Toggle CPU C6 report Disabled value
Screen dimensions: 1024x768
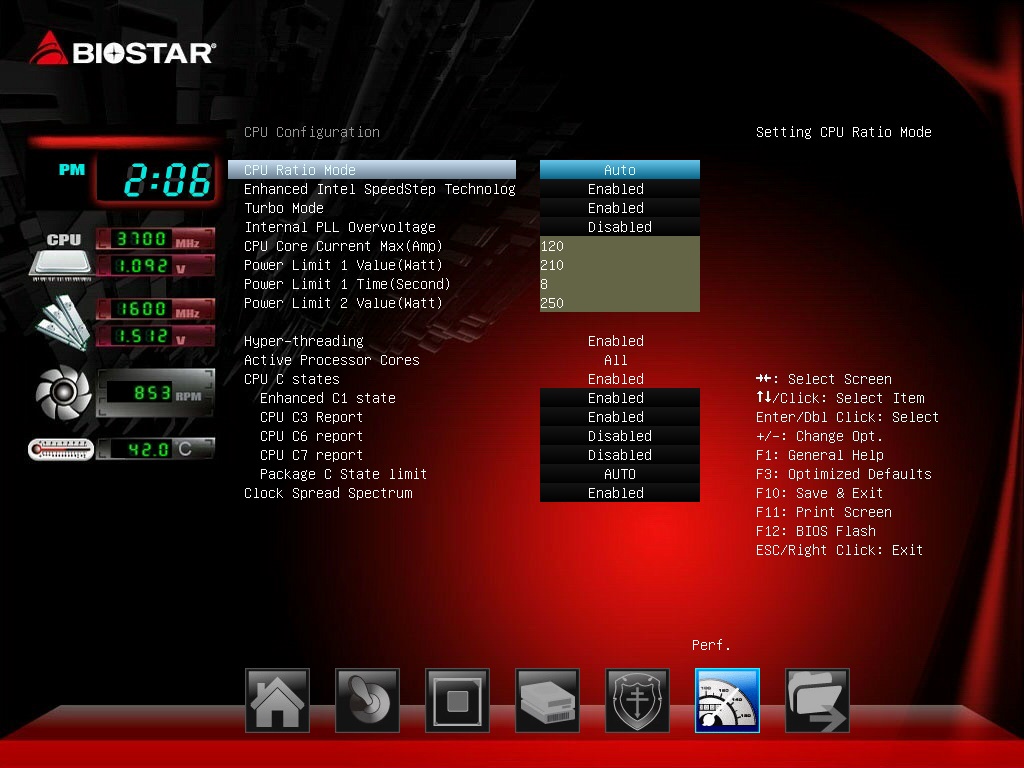pos(620,436)
